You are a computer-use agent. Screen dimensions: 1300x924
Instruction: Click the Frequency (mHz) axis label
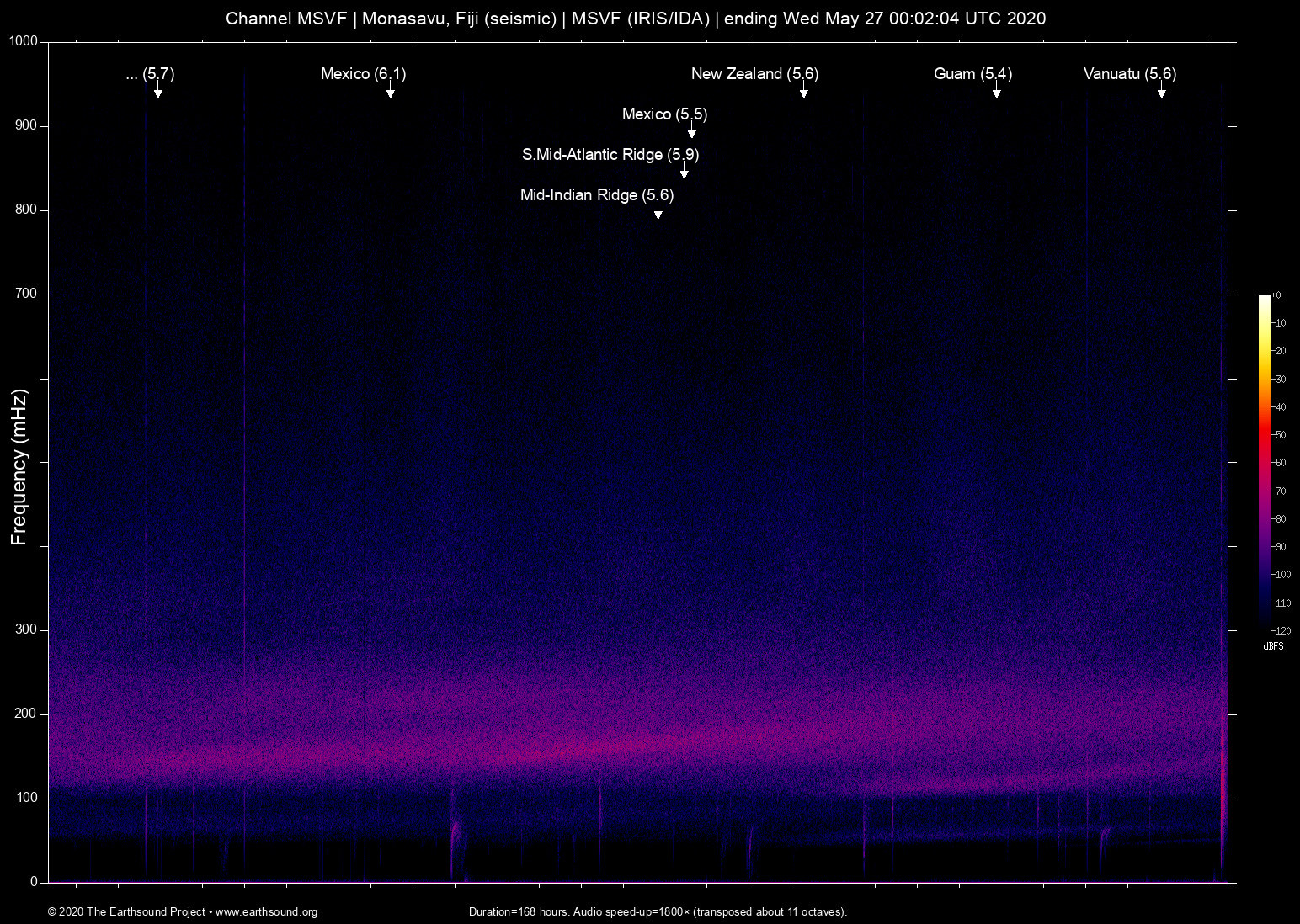point(19,467)
